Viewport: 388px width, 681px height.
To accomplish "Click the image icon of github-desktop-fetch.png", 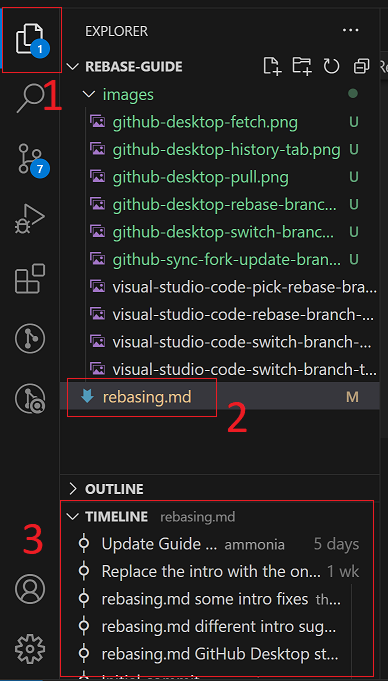I will point(98,122).
